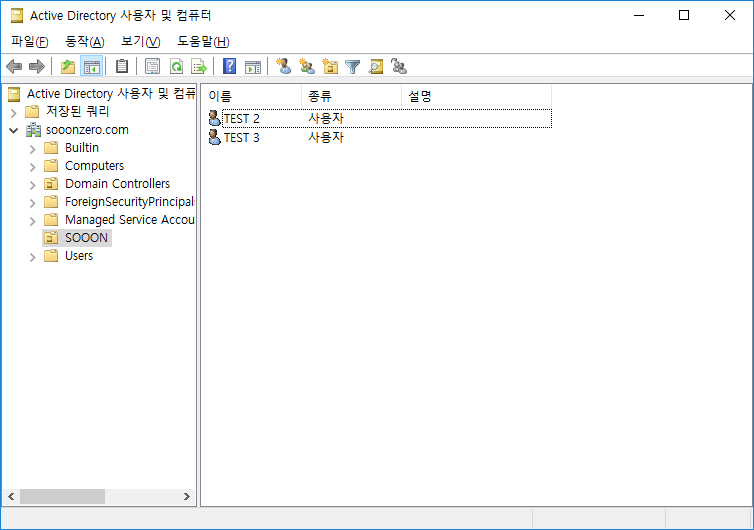
Task: Expand the ForeignSecurityPrincipals node
Action: click(32, 203)
